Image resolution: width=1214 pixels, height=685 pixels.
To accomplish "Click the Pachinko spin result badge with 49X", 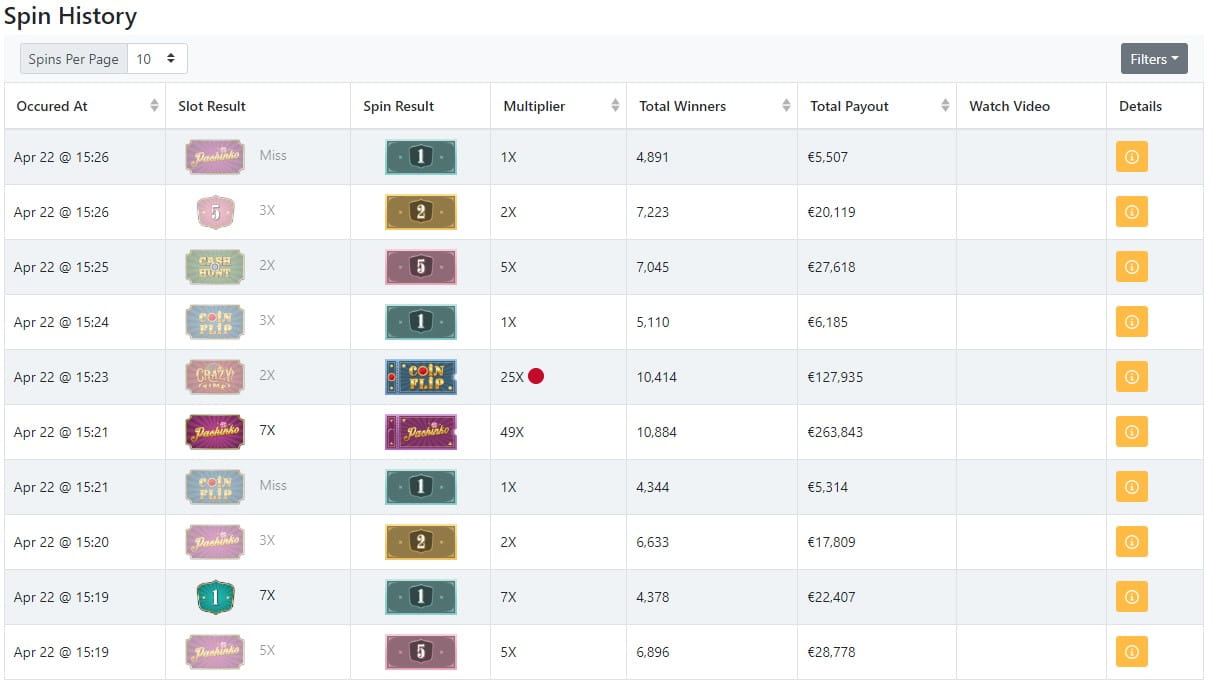I will (x=420, y=432).
